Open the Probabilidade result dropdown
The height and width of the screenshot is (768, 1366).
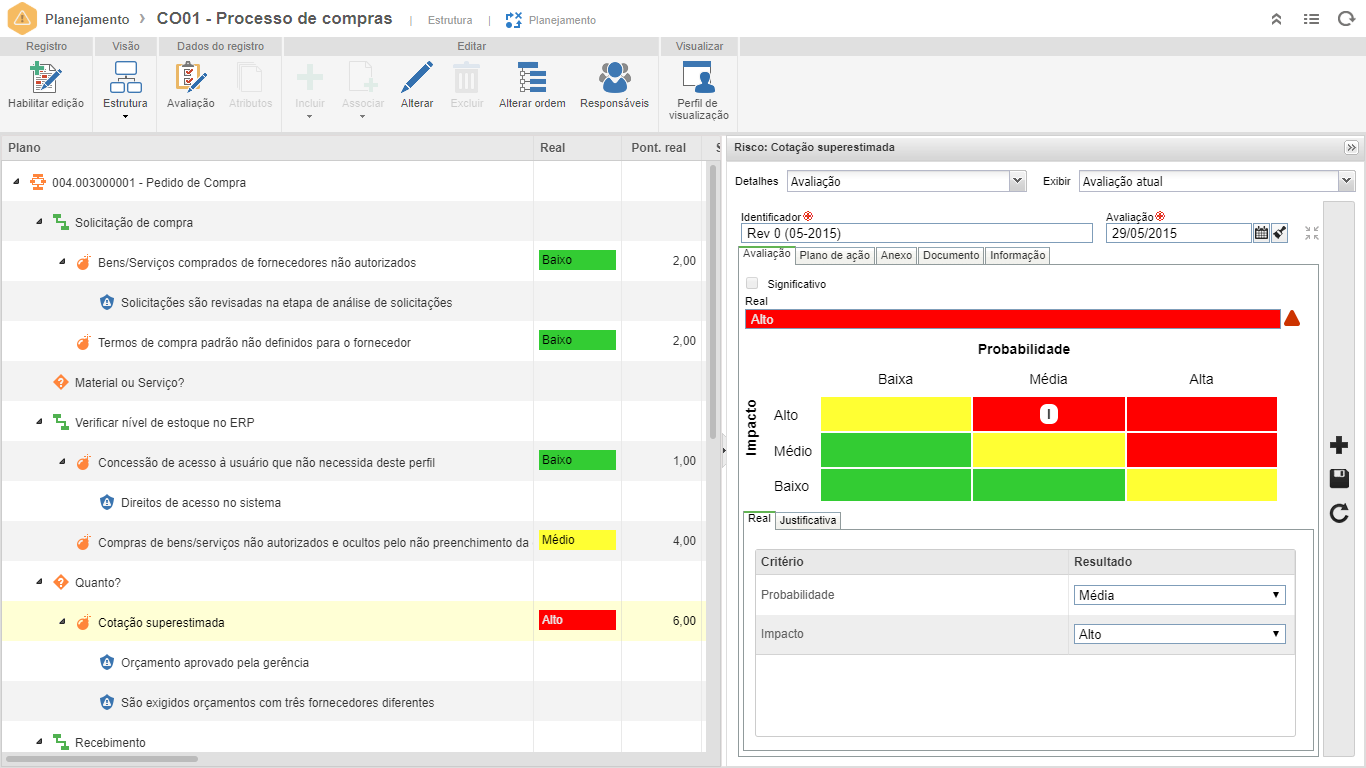click(x=1179, y=595)
